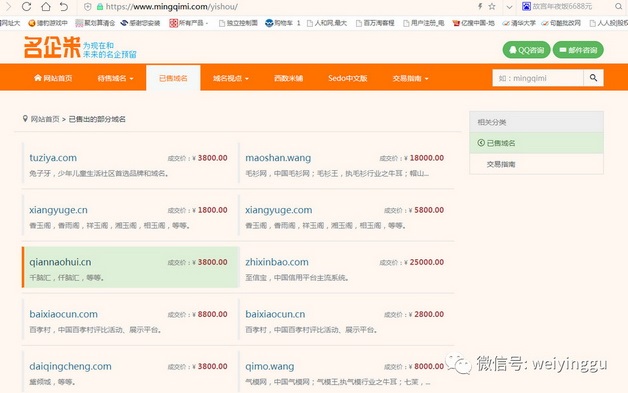Bookmark page with the star icon
Viewport: 628px width, 393px height.
coord(492,6)
